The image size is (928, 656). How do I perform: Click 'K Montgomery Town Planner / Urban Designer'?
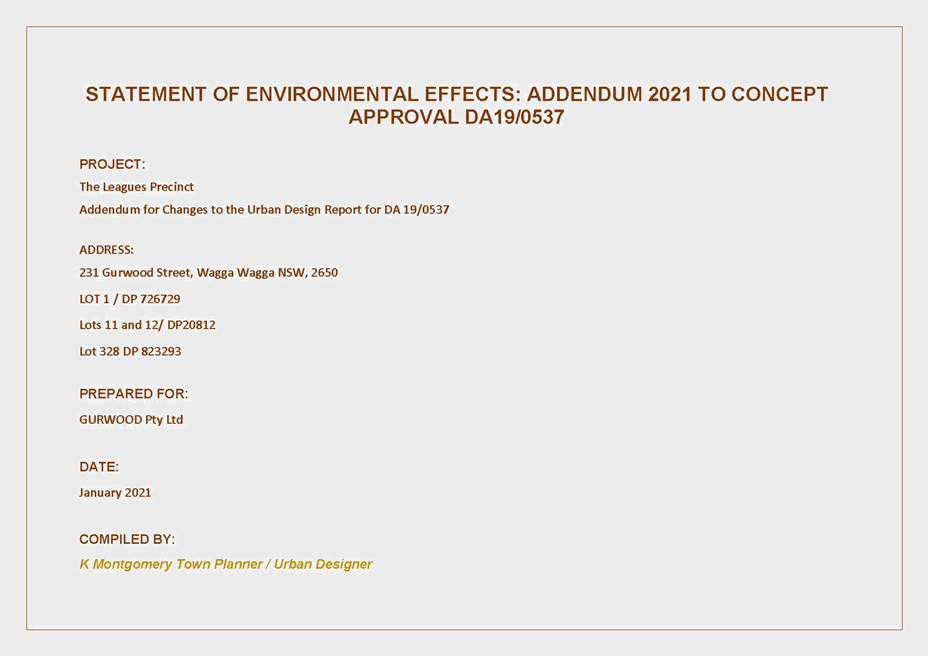(225, 564)
